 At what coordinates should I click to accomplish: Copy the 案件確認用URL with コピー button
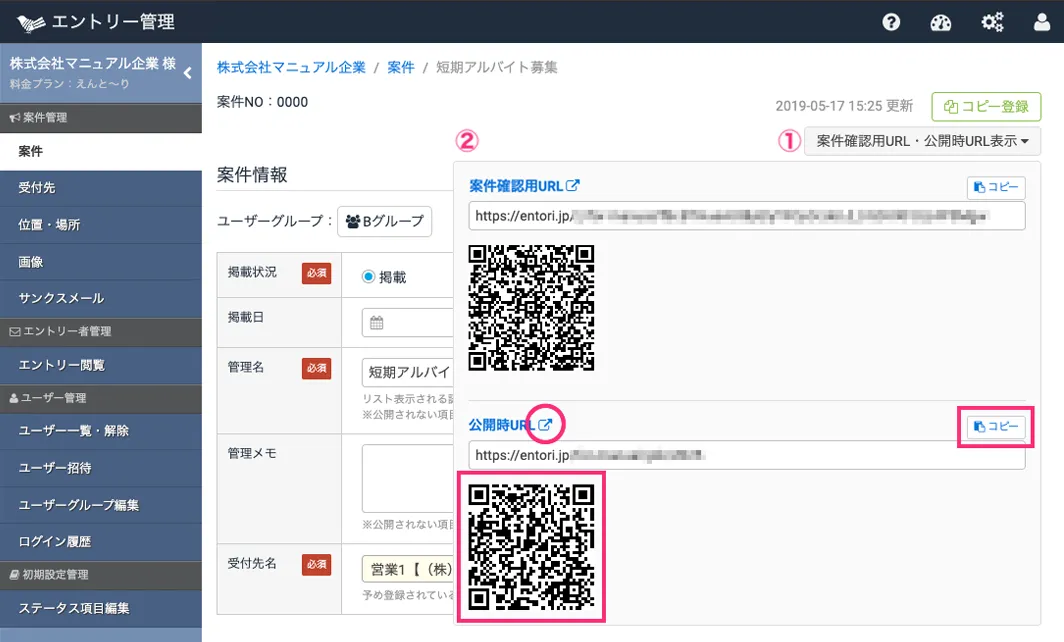coord(996,187)
